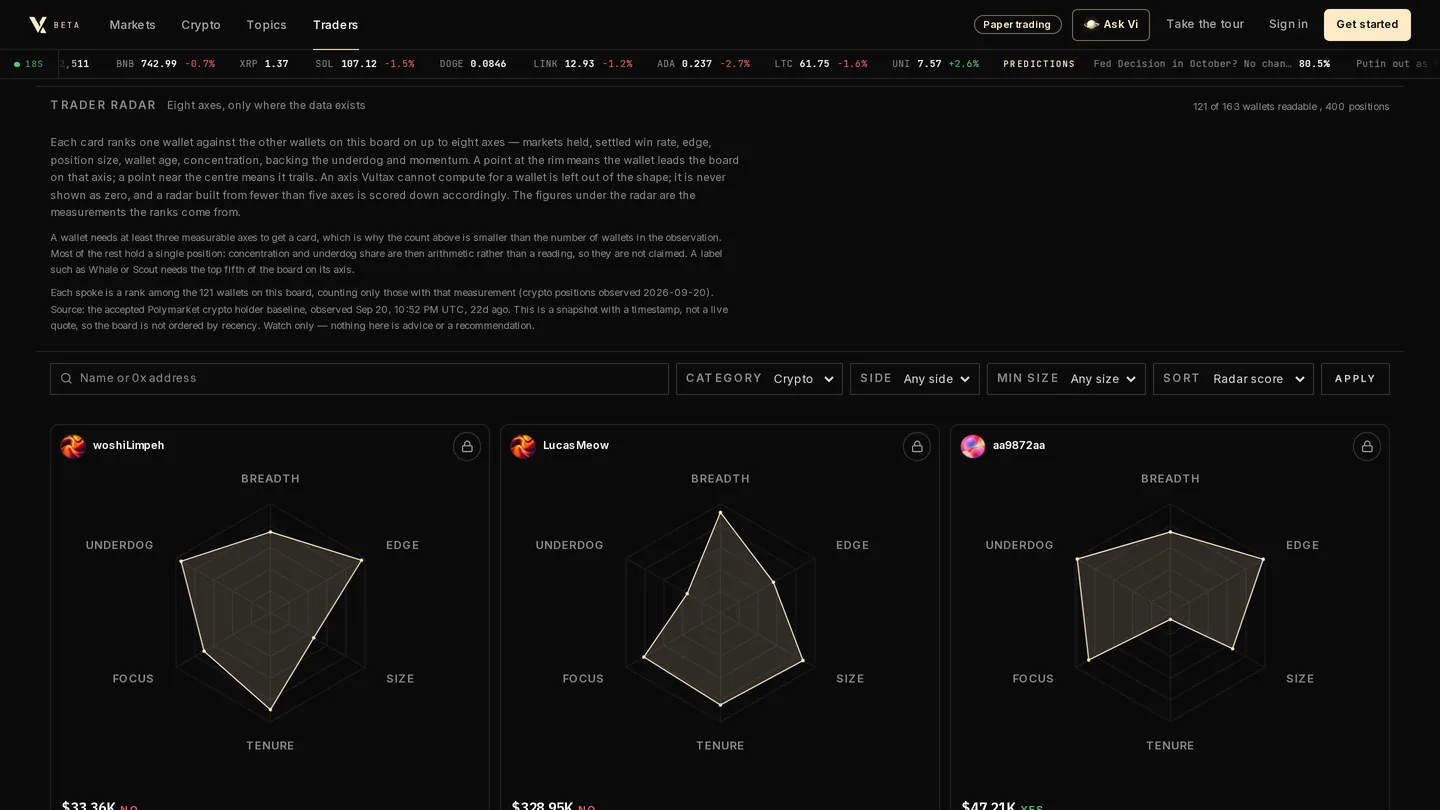Click the Apply filter button
Screen dimensions: 1440x810
[1355, 379]
